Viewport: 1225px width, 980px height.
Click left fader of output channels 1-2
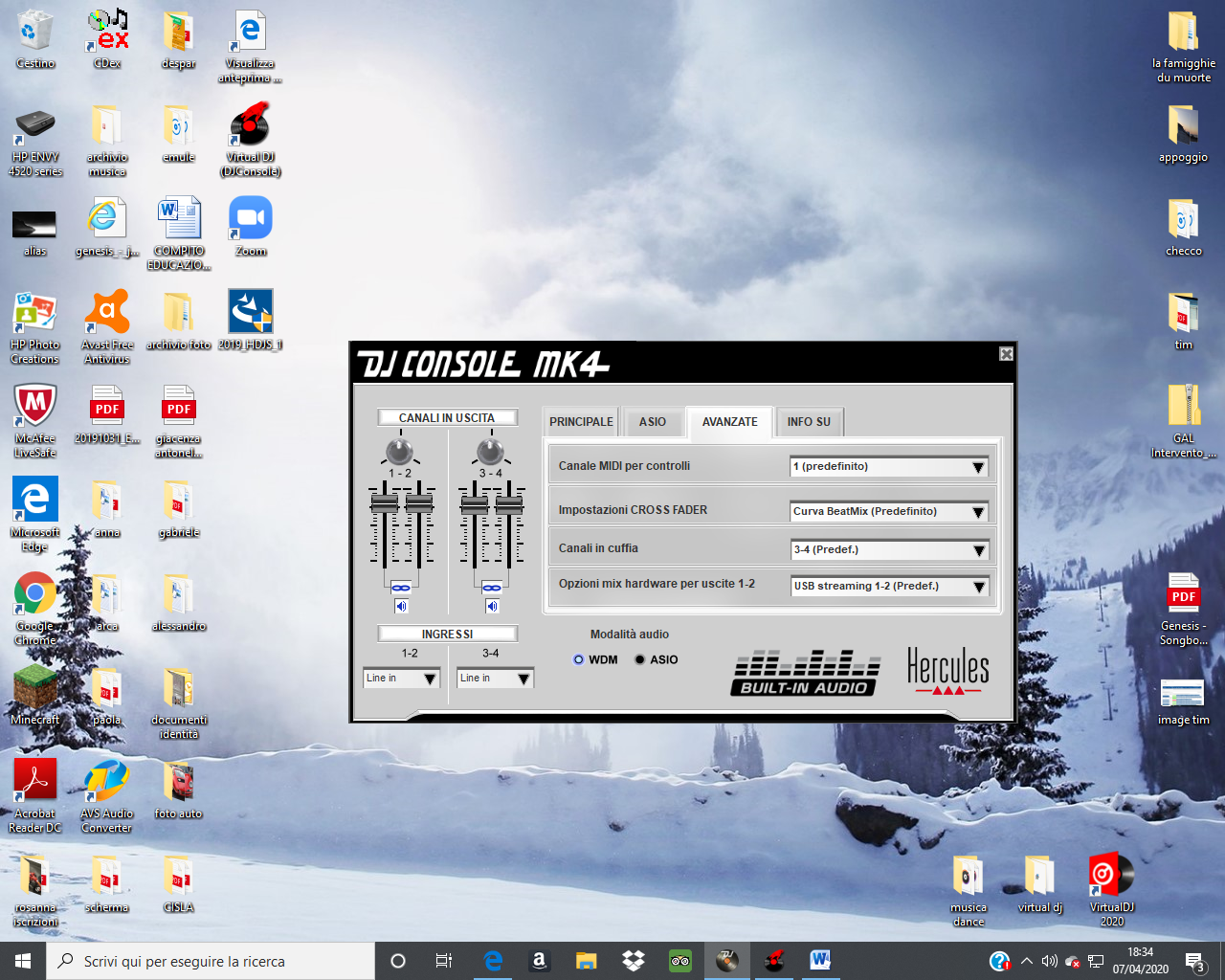384,503
